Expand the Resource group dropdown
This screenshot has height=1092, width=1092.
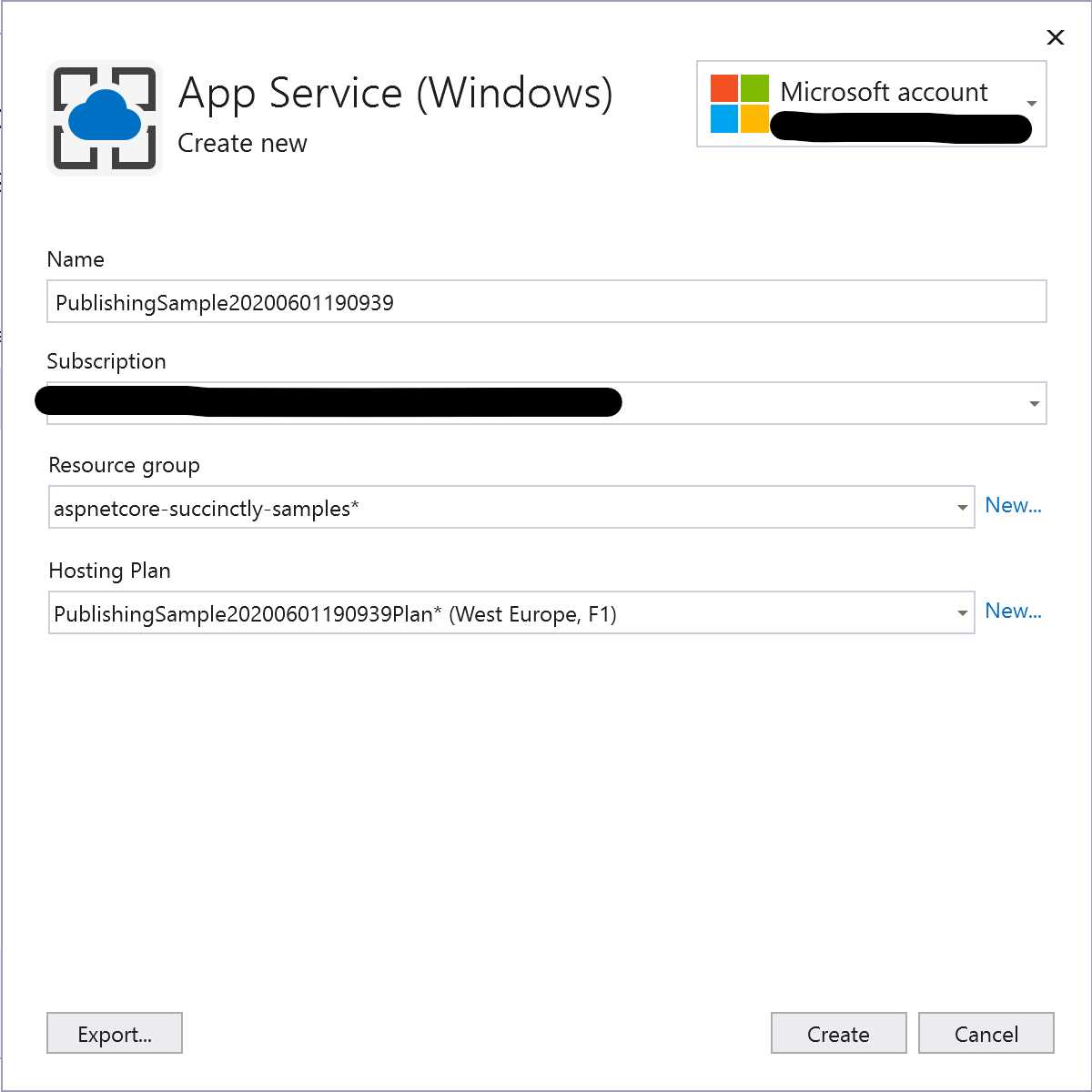tap(962, 507)
